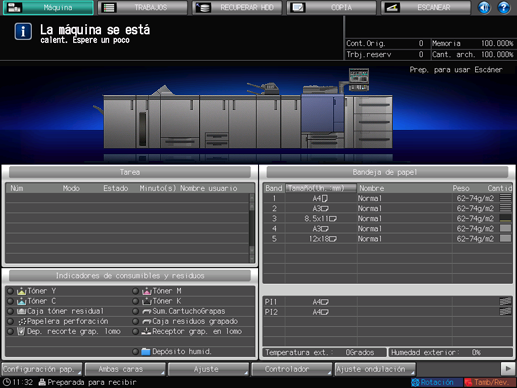517x388 pixels.
Task: Click the Papelera perforación indicator lamp
Action: click(11, 322)
